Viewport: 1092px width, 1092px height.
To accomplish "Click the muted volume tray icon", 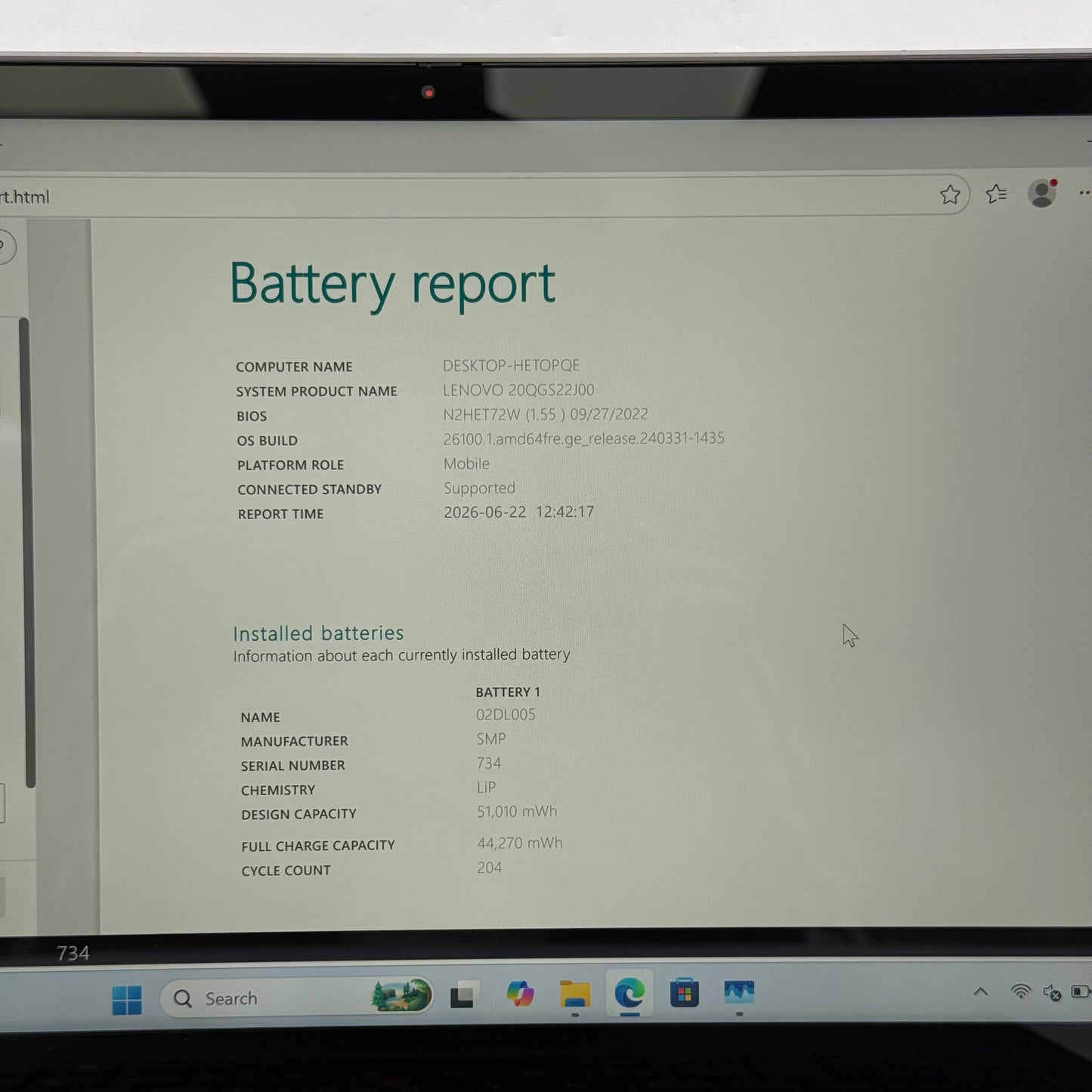I will (1051, 992).
